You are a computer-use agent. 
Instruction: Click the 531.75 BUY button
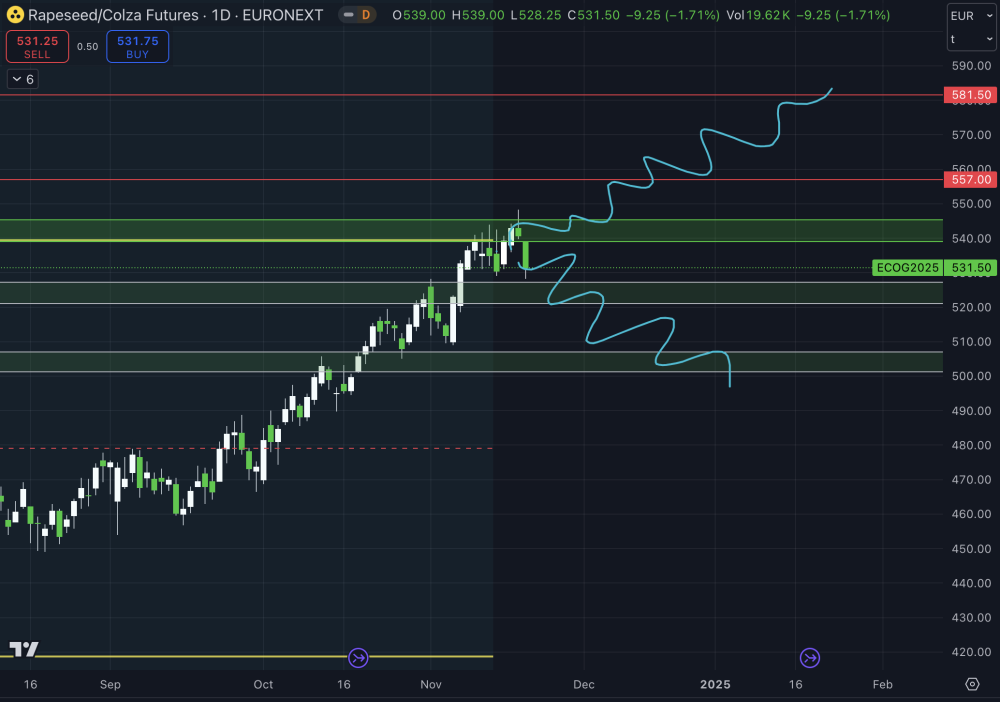pyautogui.click(x=138, y=47)
